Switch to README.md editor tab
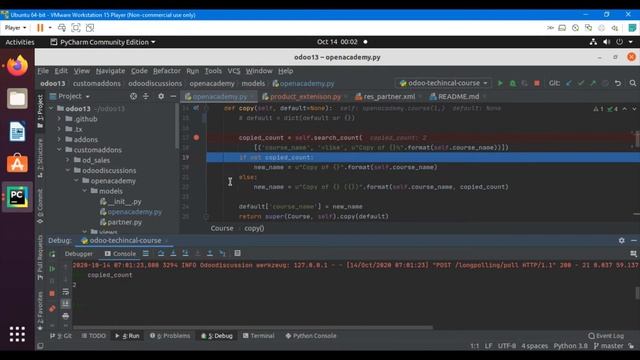Image resolution: width=640 pixels, height=360 pixels. point(458,97)
